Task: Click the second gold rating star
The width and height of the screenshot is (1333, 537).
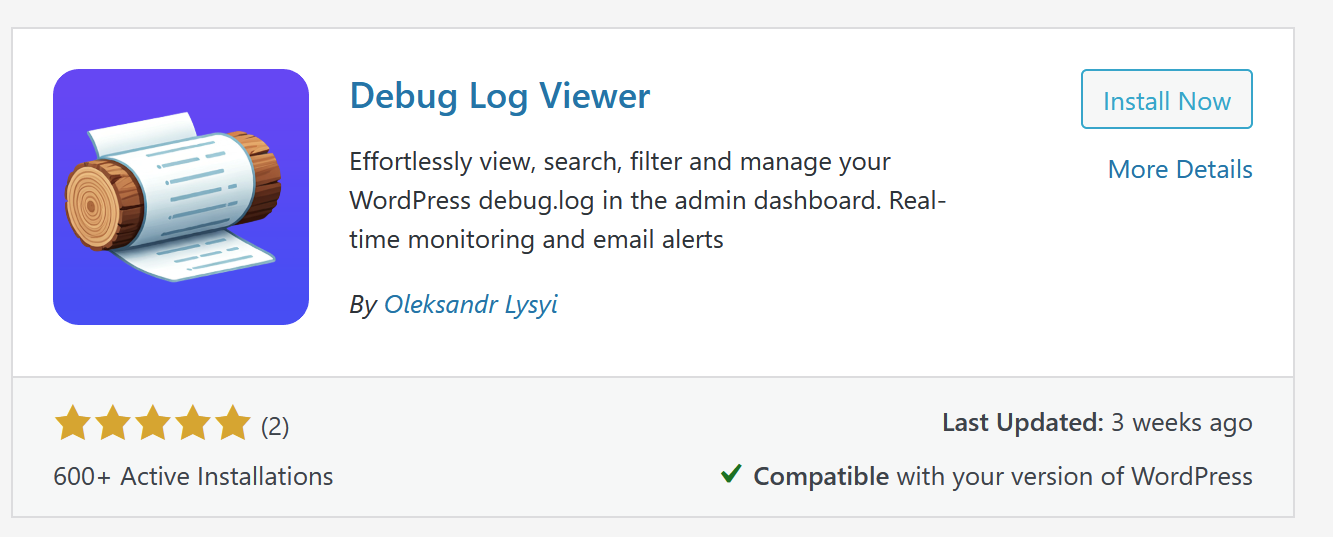Action: (113, 424)
